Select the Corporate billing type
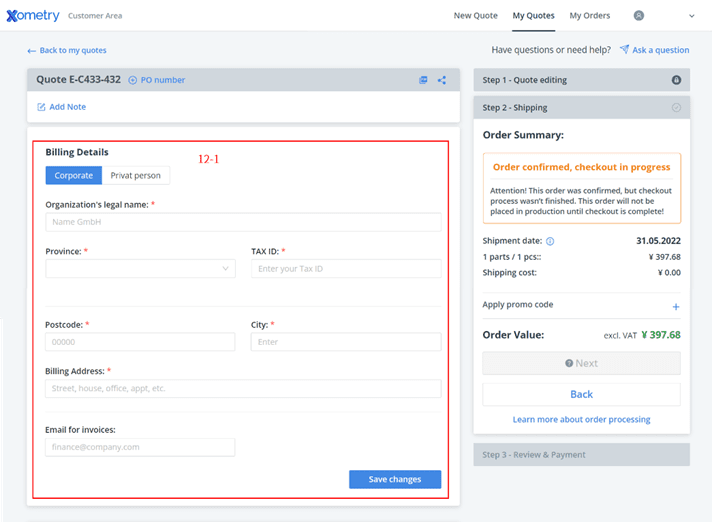Screen dimensions: 712x522 [73, 175]
